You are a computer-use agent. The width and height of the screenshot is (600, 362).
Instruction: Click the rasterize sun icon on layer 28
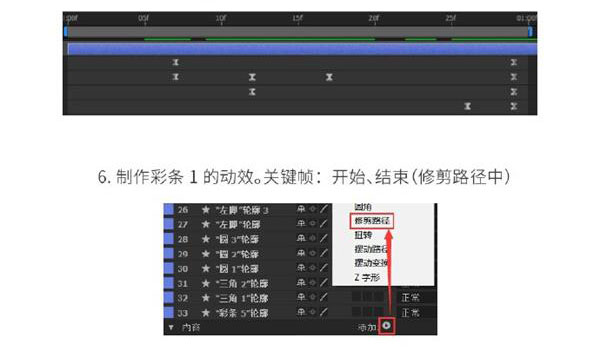pos(313,238)
